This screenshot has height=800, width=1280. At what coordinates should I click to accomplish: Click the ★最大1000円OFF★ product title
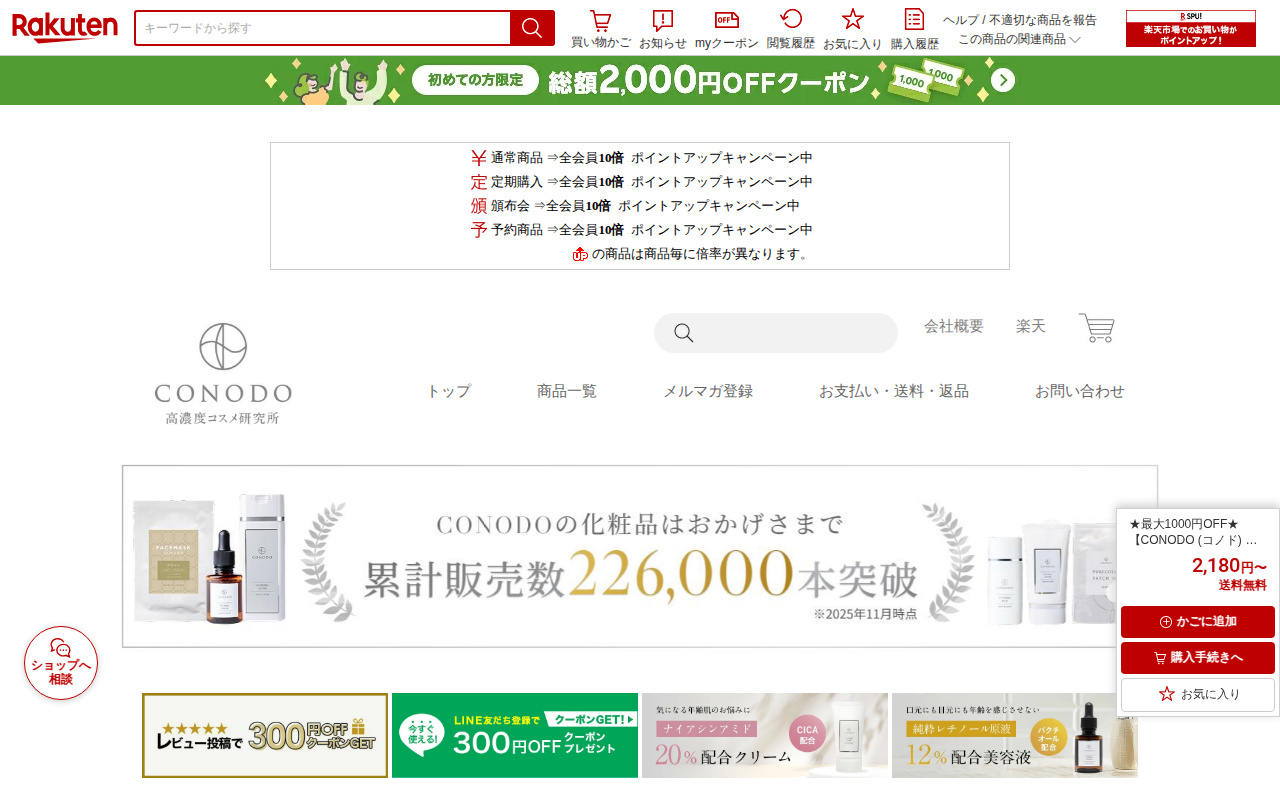[x=1193, y=532]
